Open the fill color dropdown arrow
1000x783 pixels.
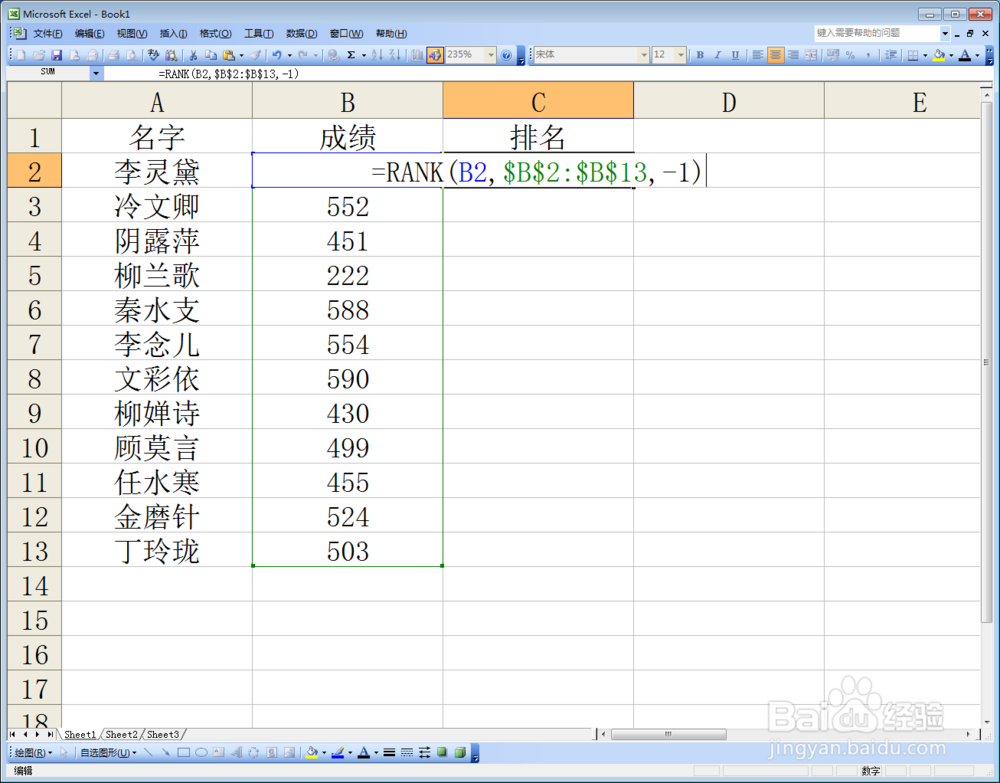pos(951,55)
